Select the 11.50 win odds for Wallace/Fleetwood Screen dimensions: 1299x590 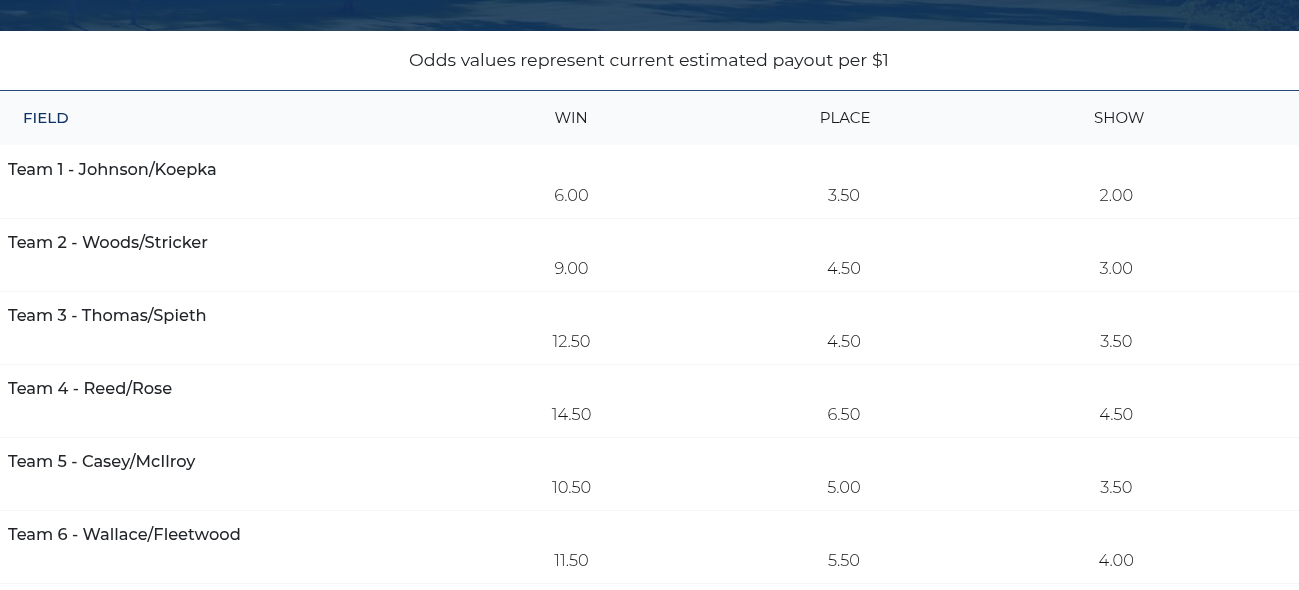pos(571,561)
